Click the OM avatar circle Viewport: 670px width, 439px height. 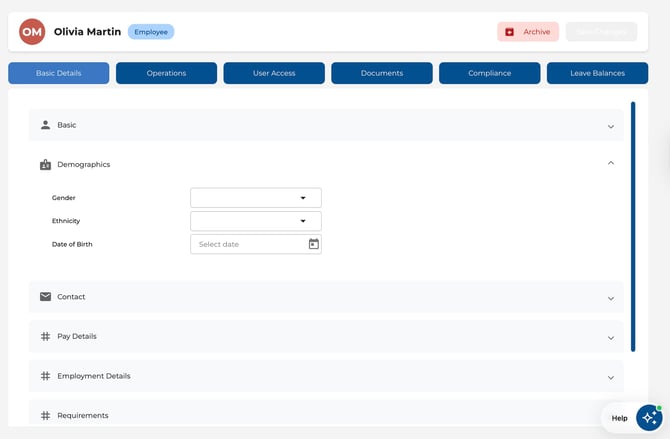32,32
